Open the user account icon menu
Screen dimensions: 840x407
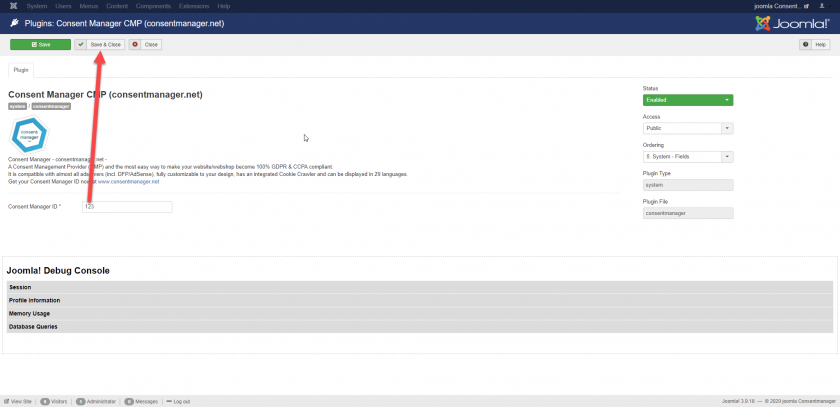tap(823, 6)
